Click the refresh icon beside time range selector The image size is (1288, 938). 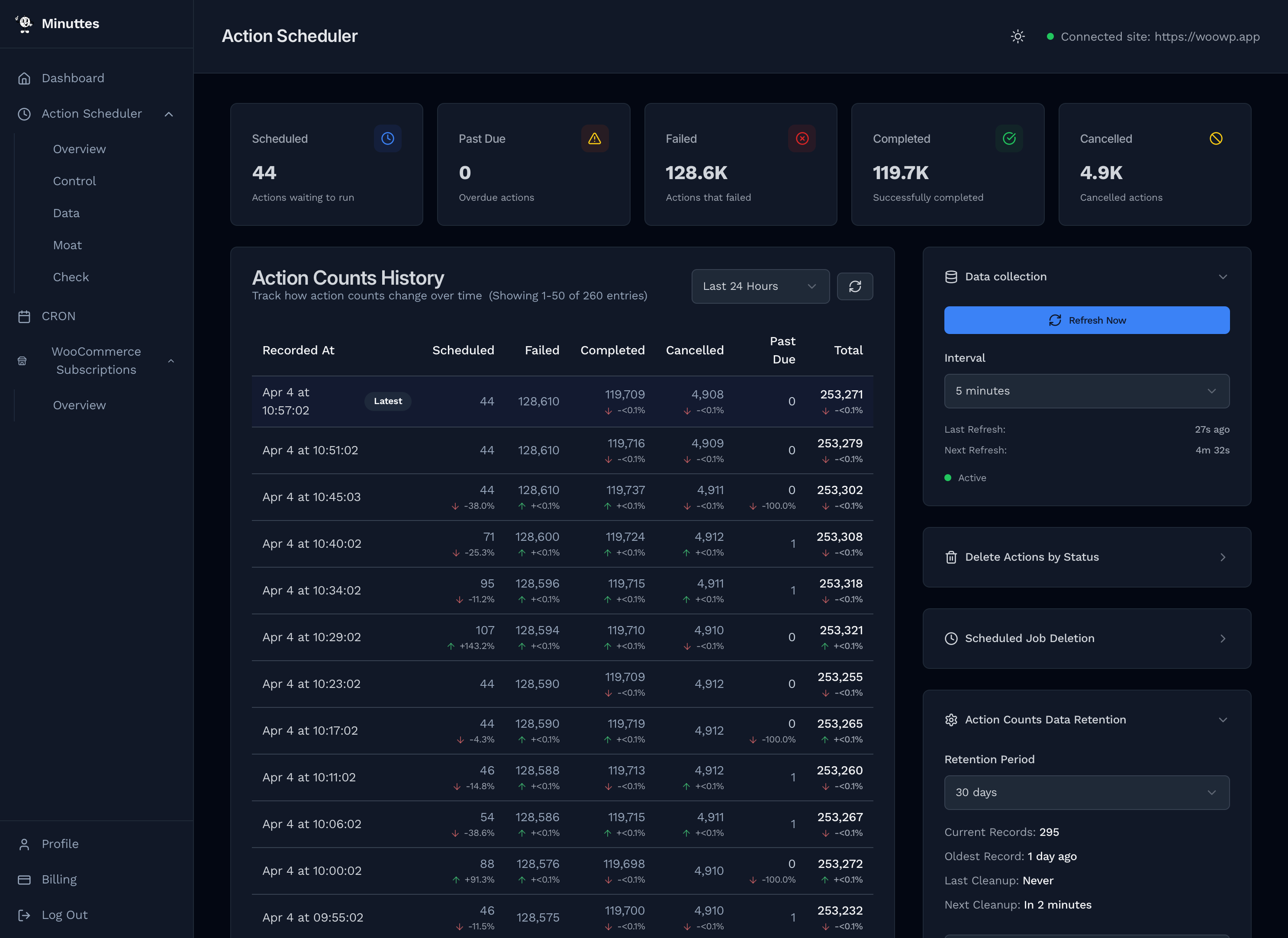tap(855, 286)
